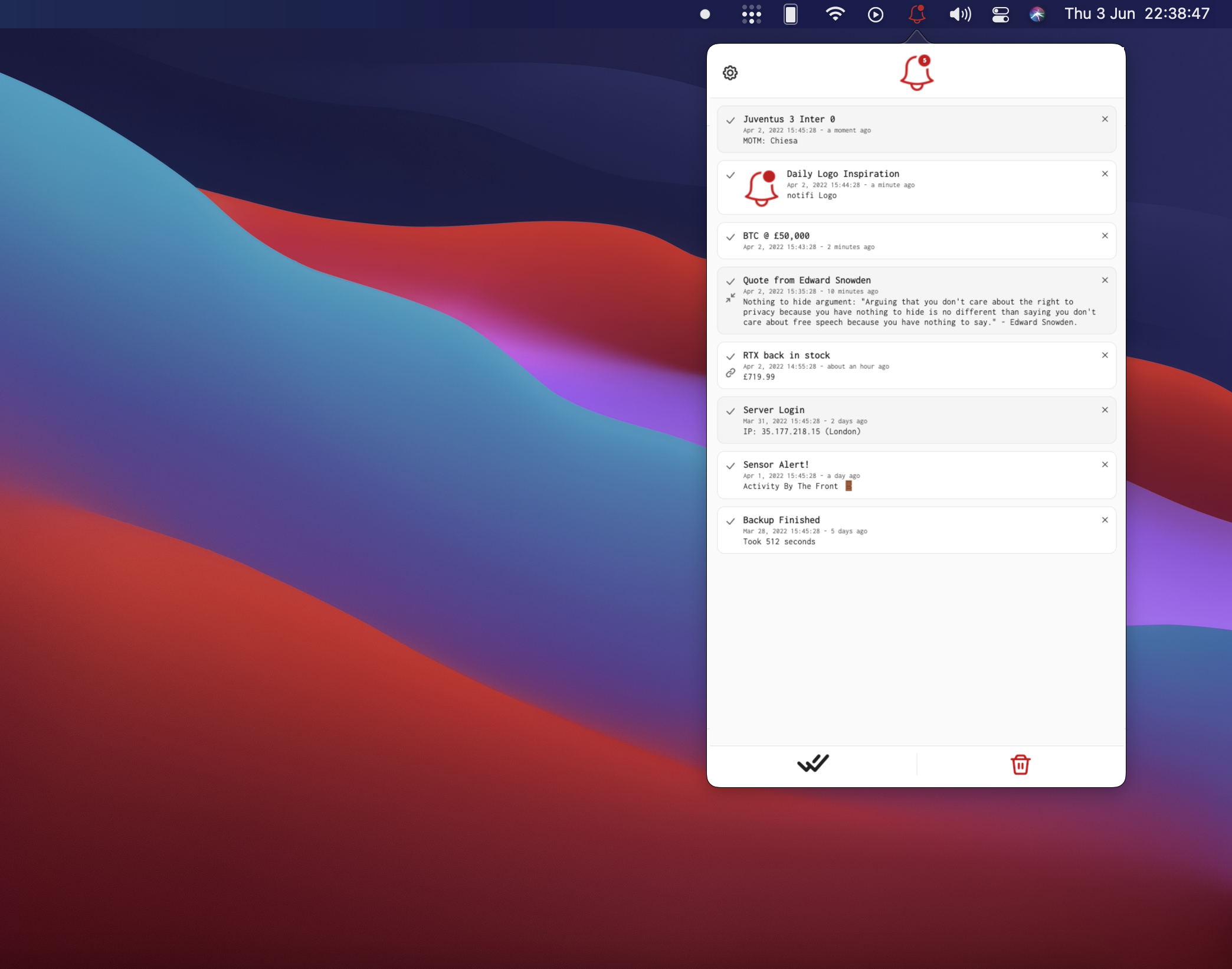Click the Daily Logo Inspiration image thumbnail
This screenshot has height=969, width=1232.
(761, 188)
